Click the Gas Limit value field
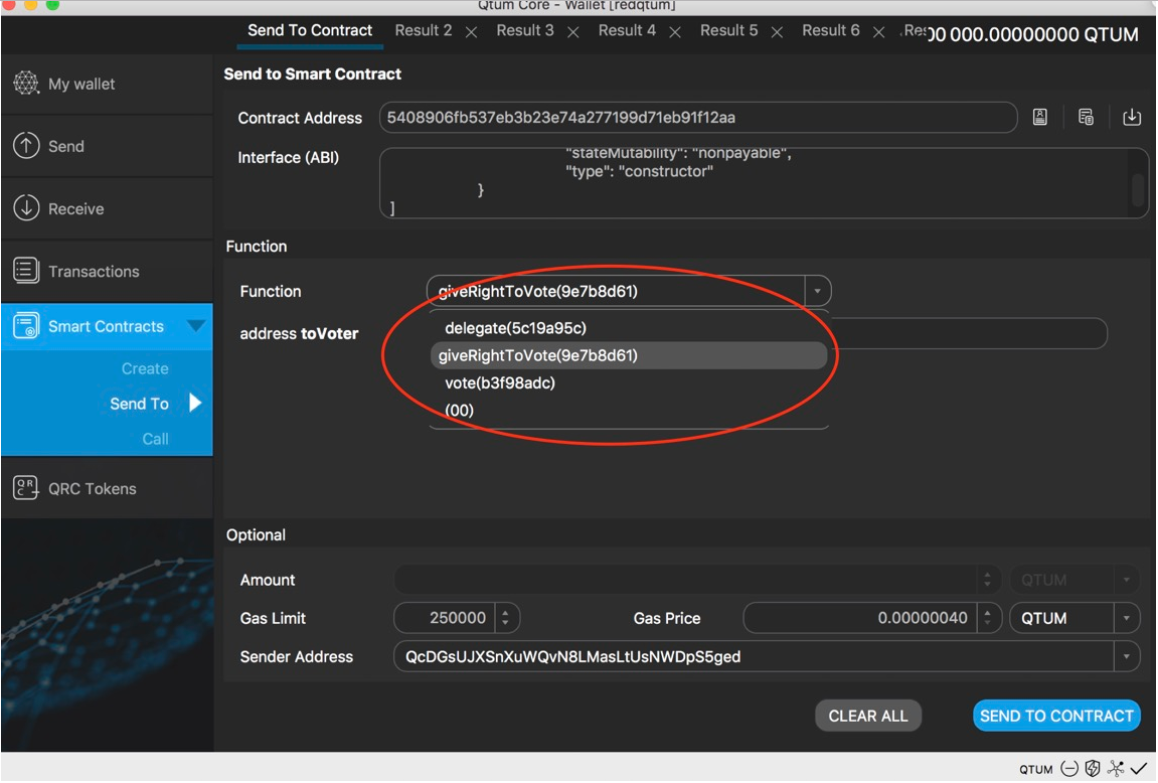The height and width of the screenshot is (783, 1158). [446, 618]
